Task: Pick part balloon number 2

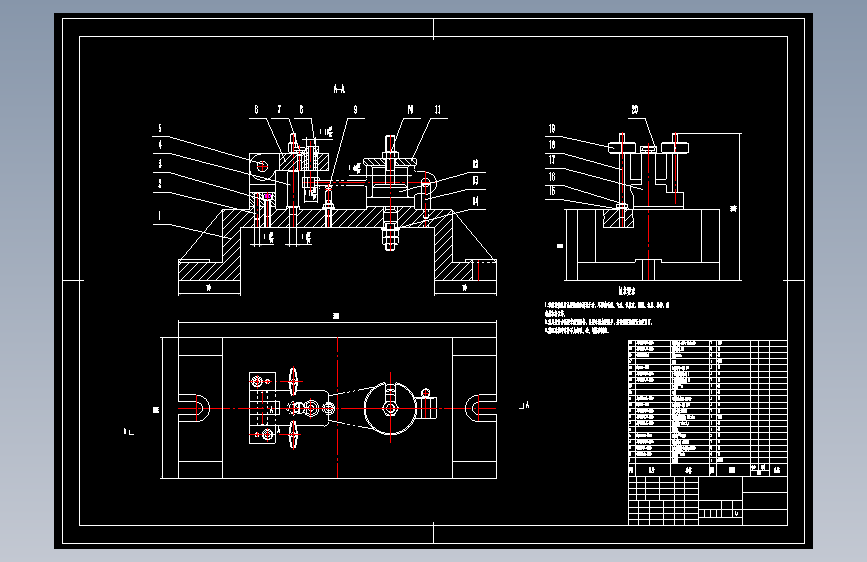Action: click(160, 183)
